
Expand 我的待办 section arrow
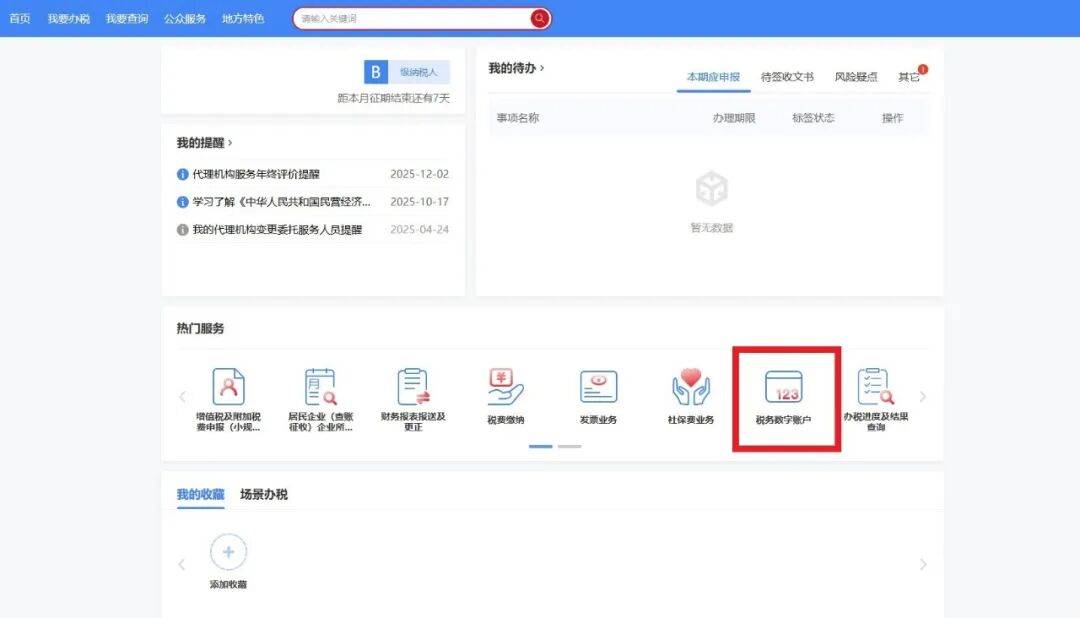542,68
